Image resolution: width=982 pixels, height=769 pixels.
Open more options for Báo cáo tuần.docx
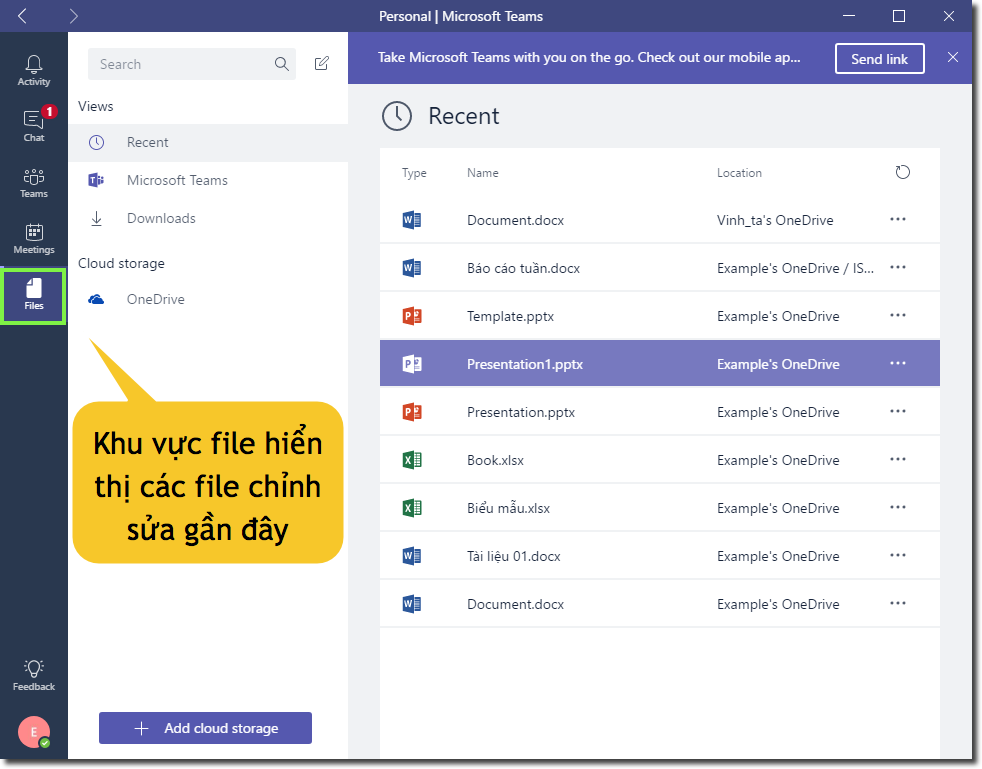coord(897,267)
